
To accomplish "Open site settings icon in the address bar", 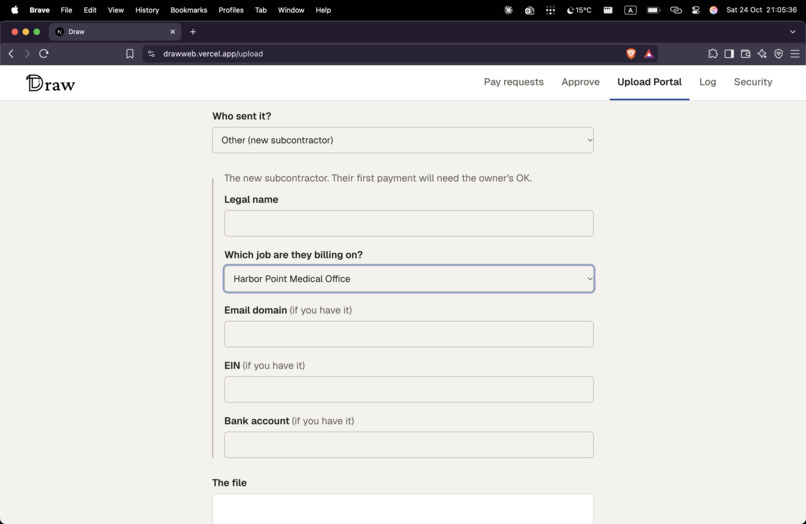I will [151, 53].
